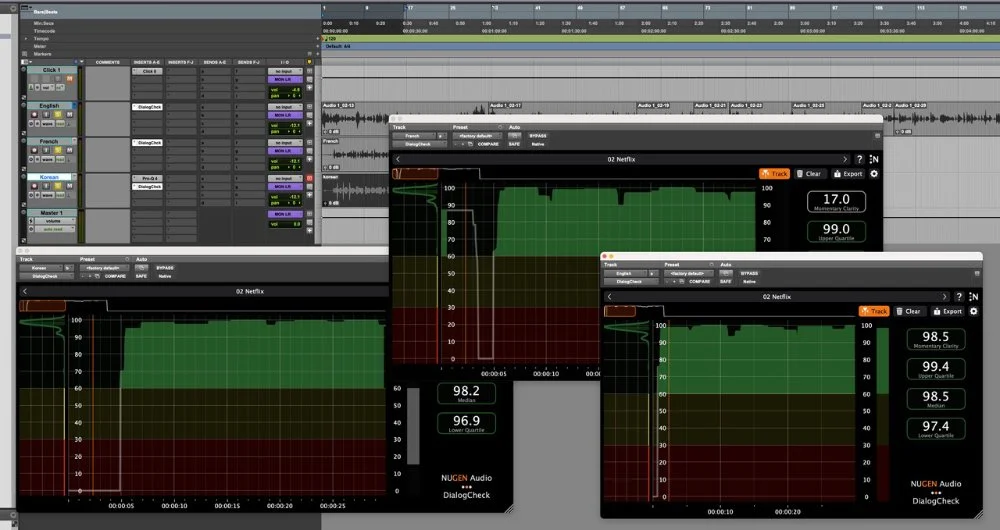
Task: Go to previous preset arrow in English DialogCheck
Action: (610, 297)
